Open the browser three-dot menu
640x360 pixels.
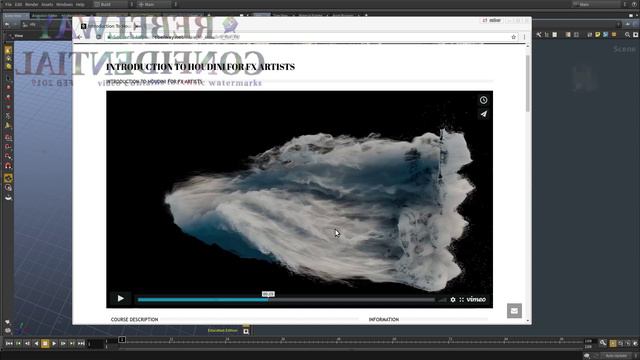click(524, 37)
